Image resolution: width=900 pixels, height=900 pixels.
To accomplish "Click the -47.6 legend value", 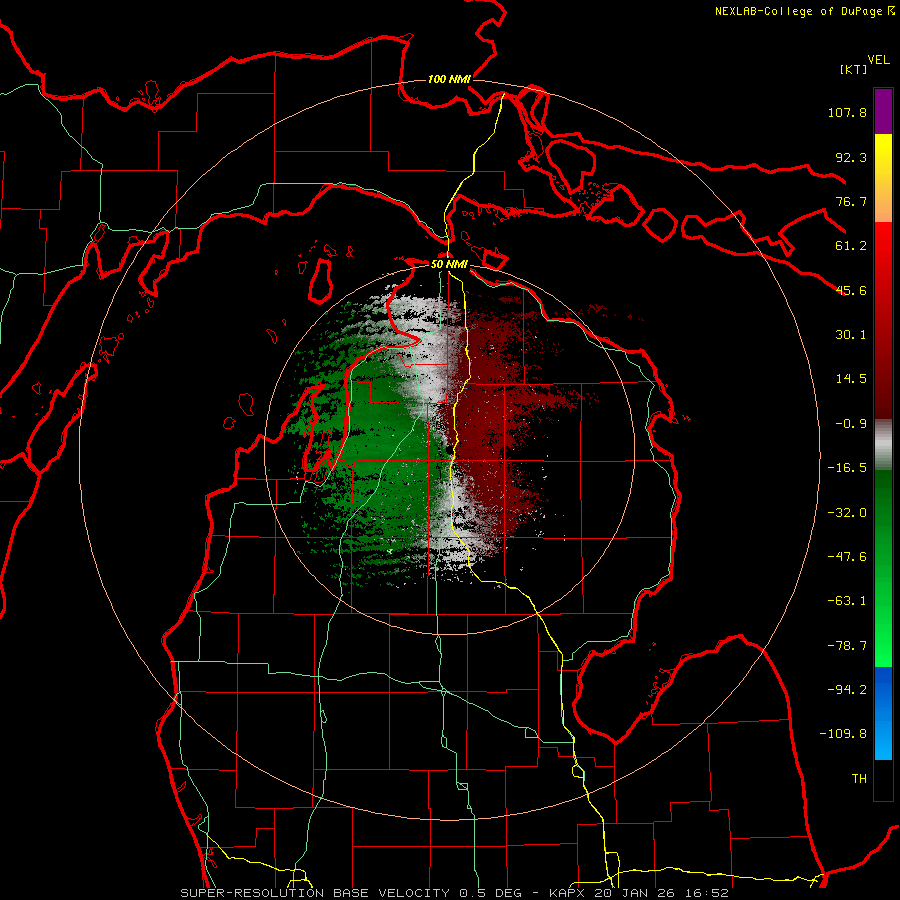I will click(847, 557).
